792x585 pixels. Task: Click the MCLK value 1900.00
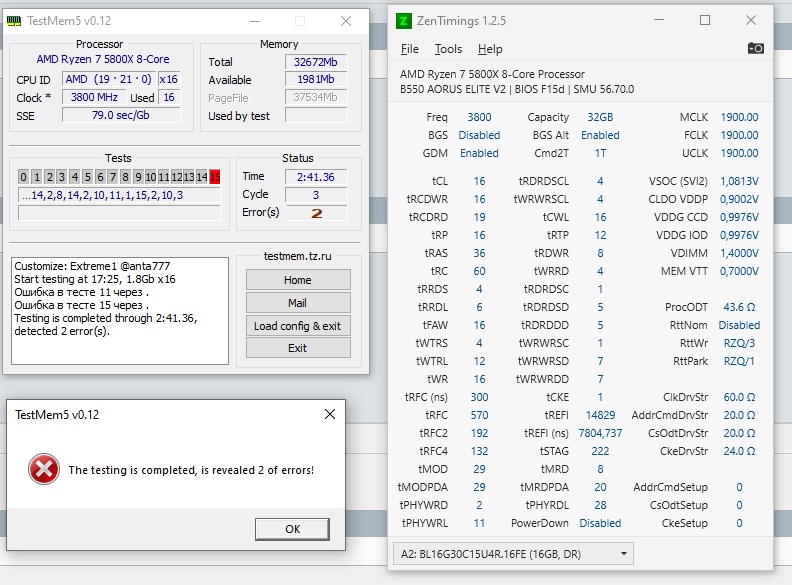coord(739,117)
